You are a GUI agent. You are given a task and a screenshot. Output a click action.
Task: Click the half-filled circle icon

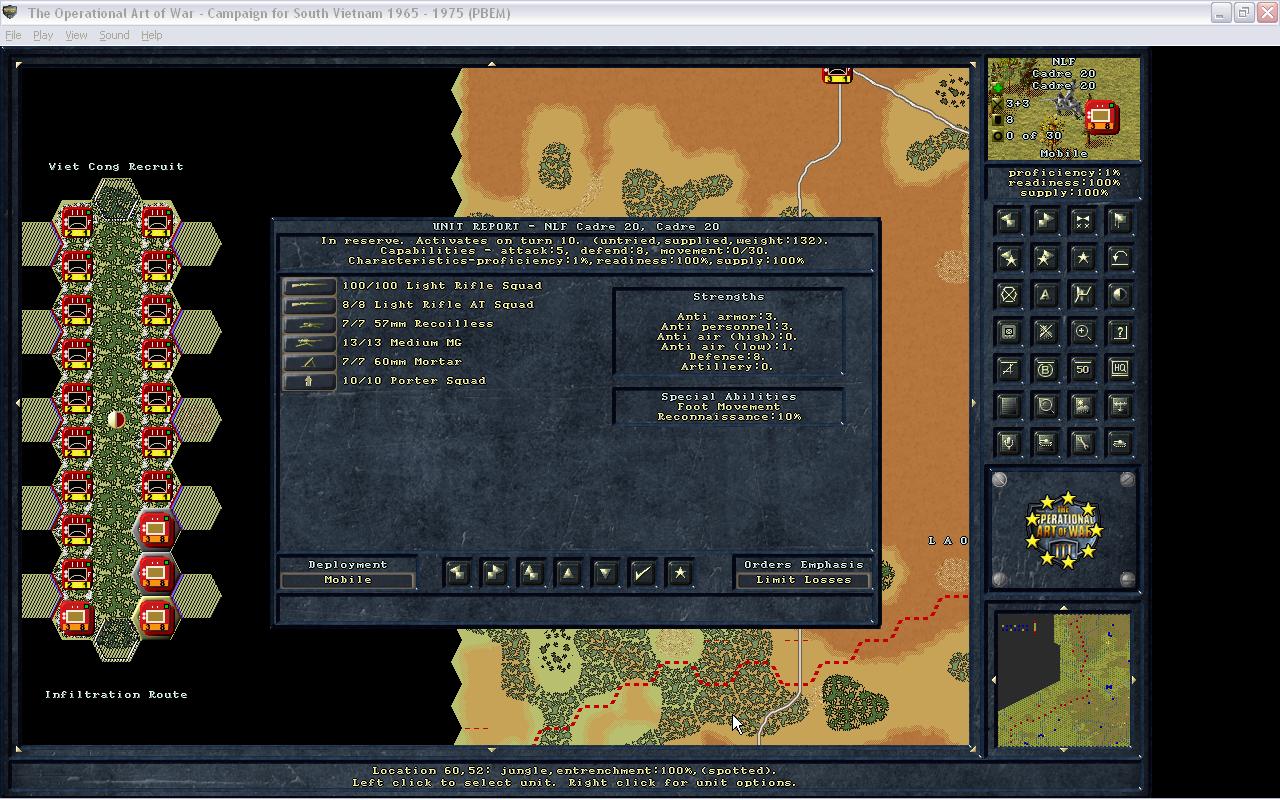point(1120,295)
